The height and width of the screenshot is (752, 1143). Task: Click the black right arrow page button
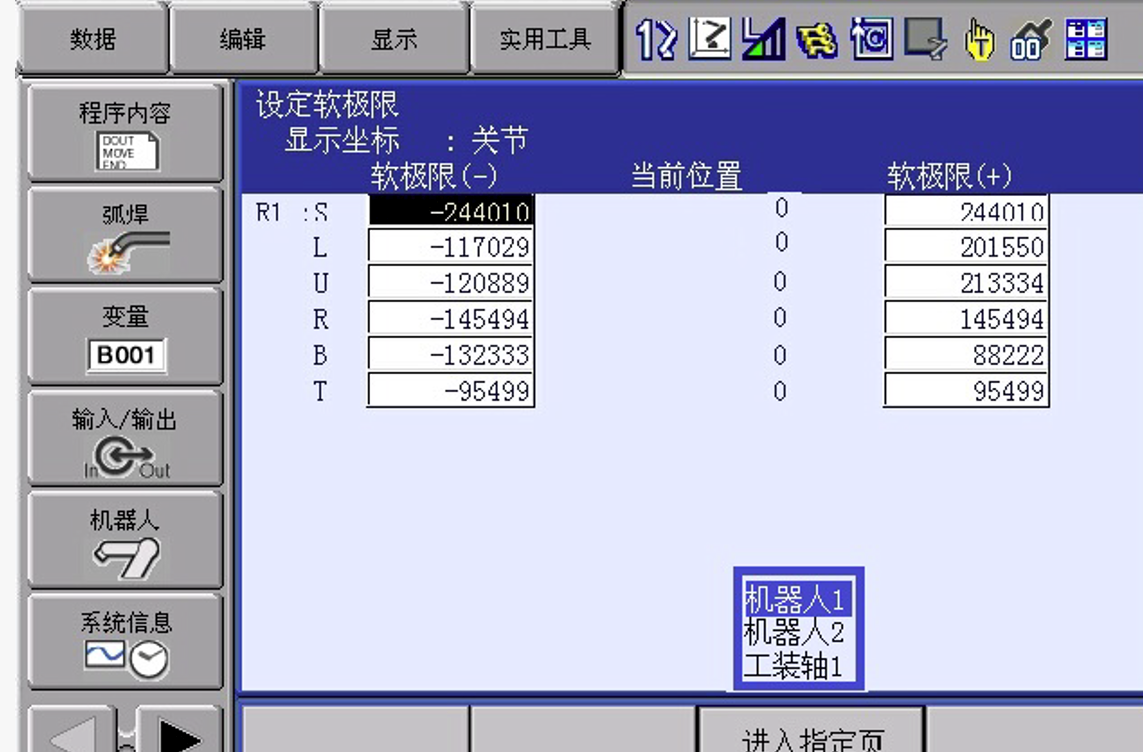tap(180, 736)
